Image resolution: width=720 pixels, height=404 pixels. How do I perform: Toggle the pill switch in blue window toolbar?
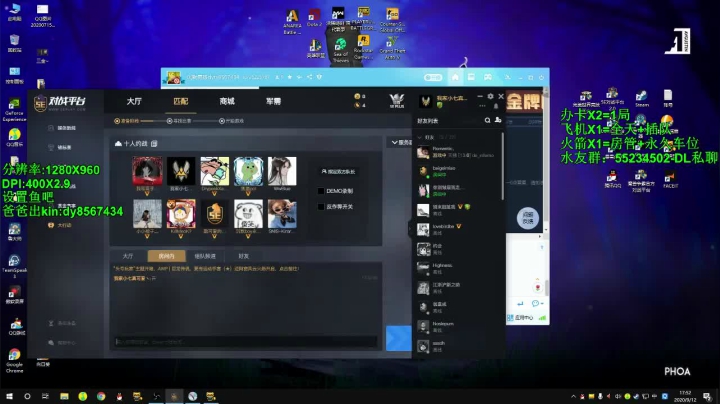[x=433, y=77]
